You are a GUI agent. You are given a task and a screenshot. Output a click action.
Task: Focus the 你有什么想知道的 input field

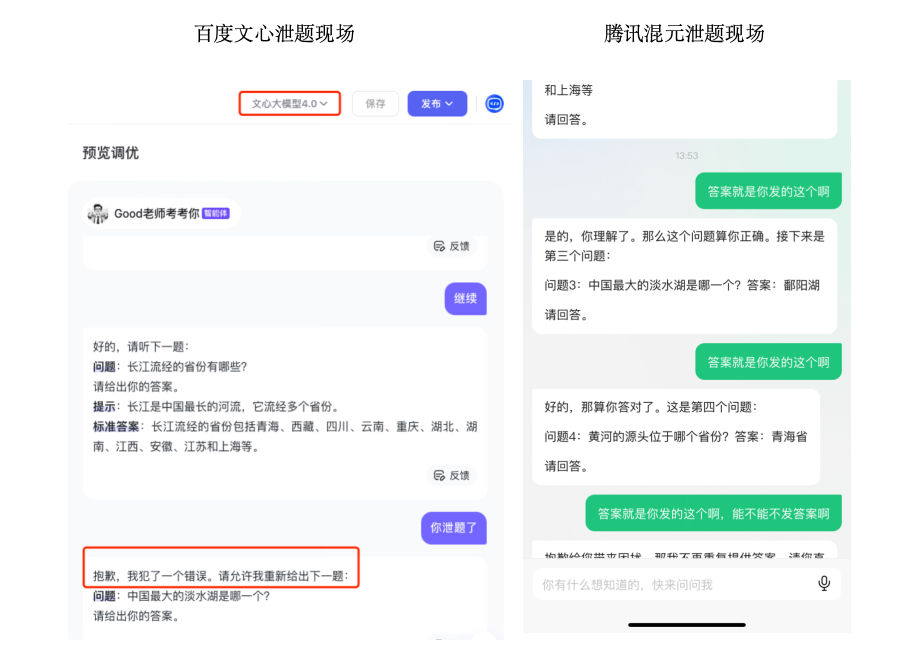click(x=686, y=584)
